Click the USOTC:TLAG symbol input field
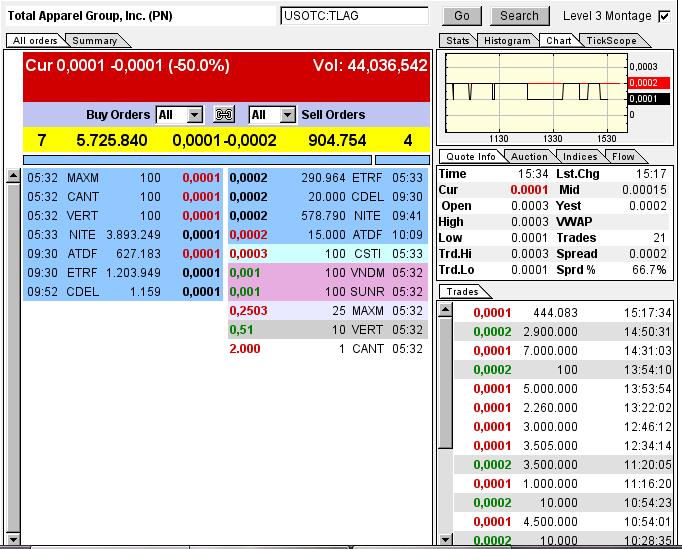 point(353,16)
